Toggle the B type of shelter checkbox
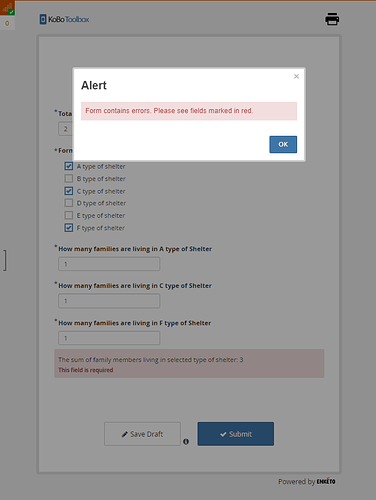Viewport: 376px width, 500px height. pos(69,178)
